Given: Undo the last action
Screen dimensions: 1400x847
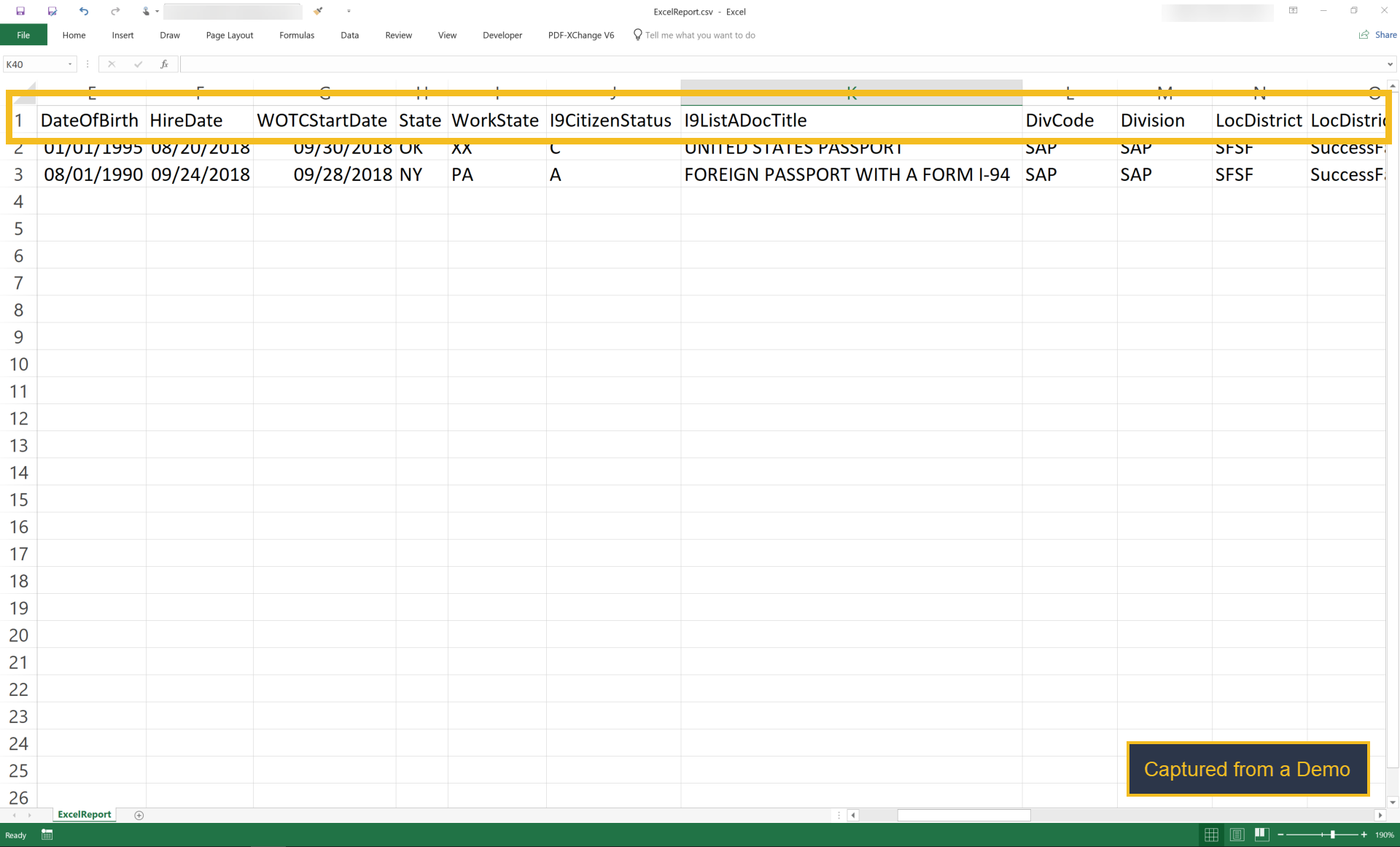Looking at the screenshot, I should click(x=84, y=11).
